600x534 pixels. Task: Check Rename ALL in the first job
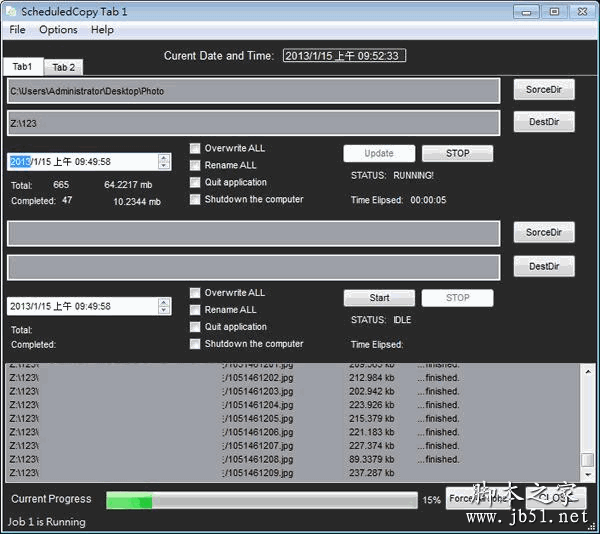195,165
